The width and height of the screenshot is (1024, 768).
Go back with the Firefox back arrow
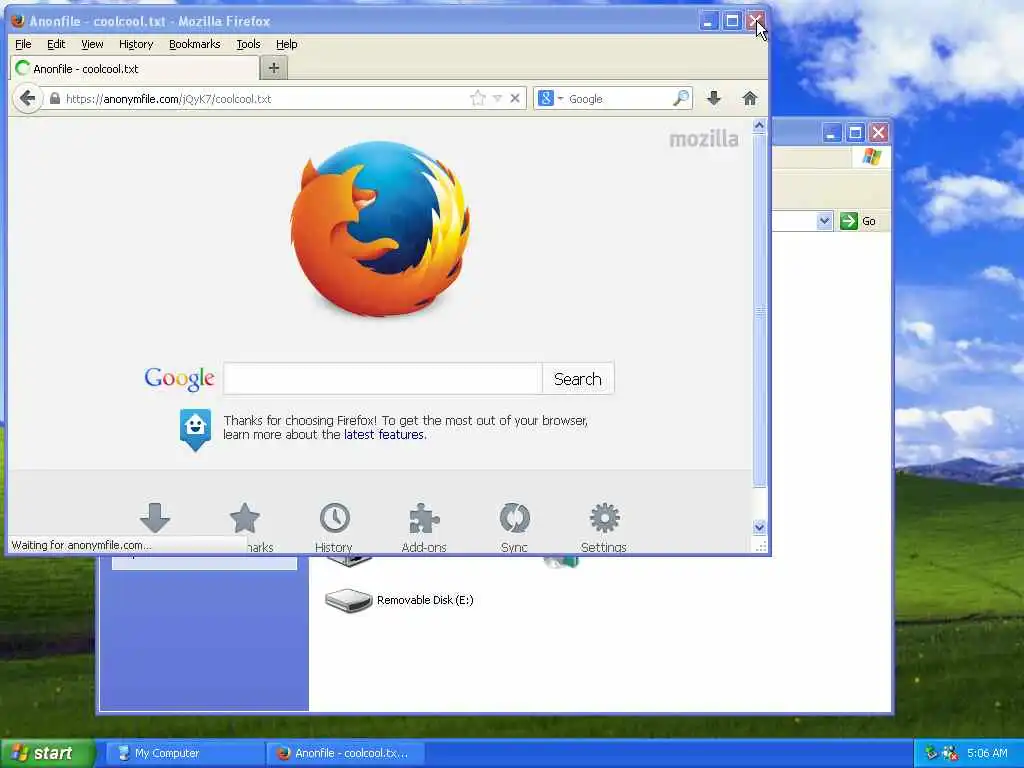tap(27, 99)
